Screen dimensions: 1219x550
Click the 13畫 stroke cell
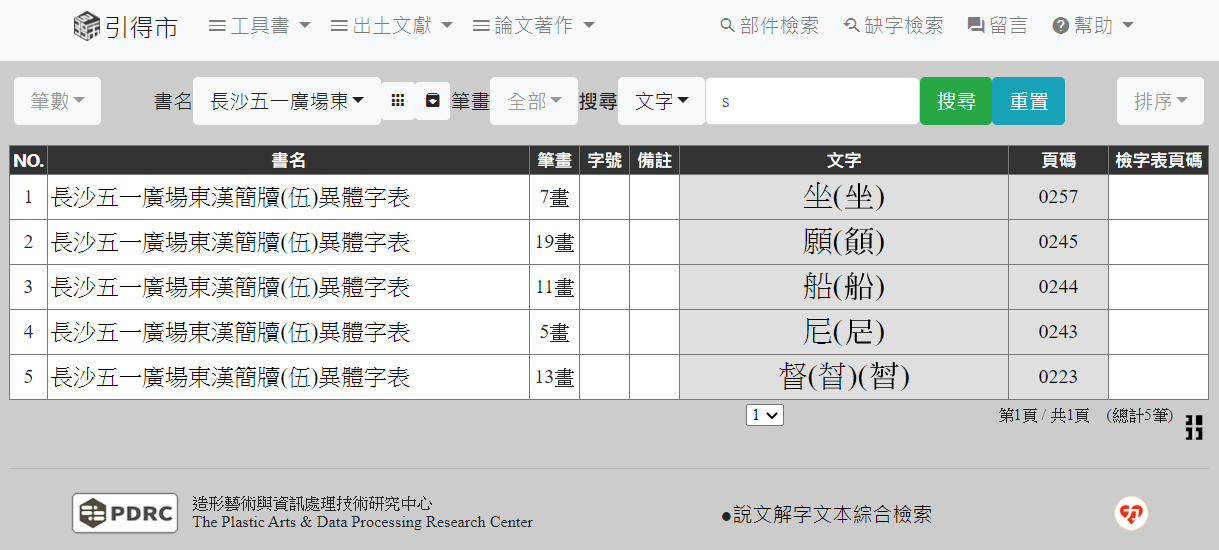pos(555,378)
